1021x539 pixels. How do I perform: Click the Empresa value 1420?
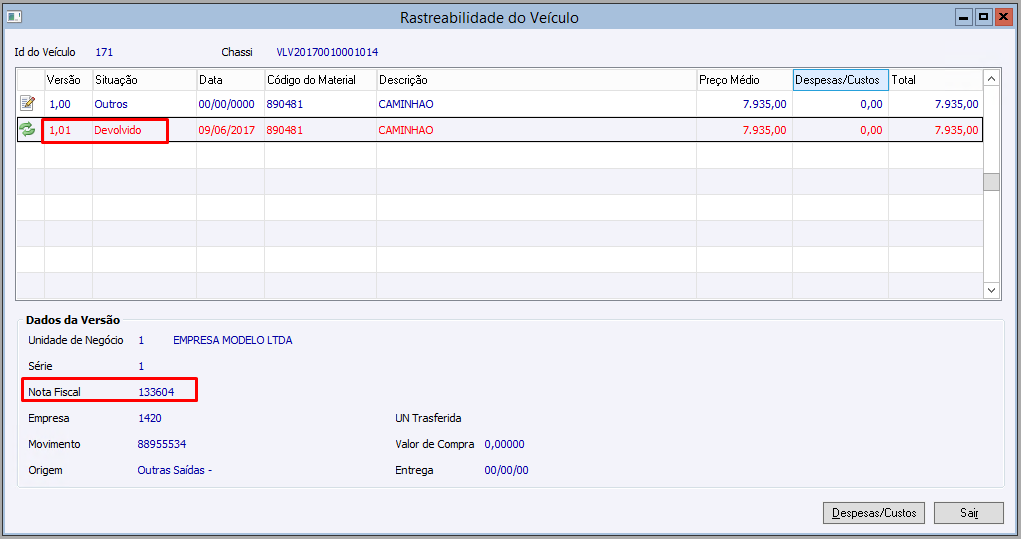[150, 418]
